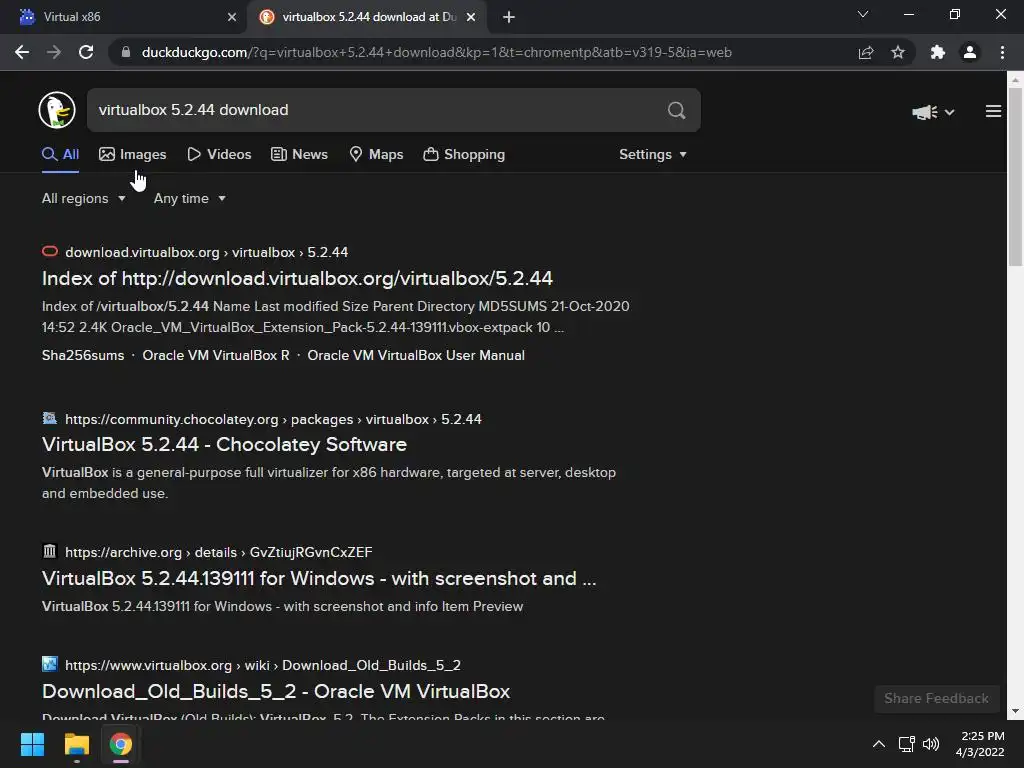
Task: Select the virtualbox 5.2.44 download tab
Action: (x=366, y=17)
